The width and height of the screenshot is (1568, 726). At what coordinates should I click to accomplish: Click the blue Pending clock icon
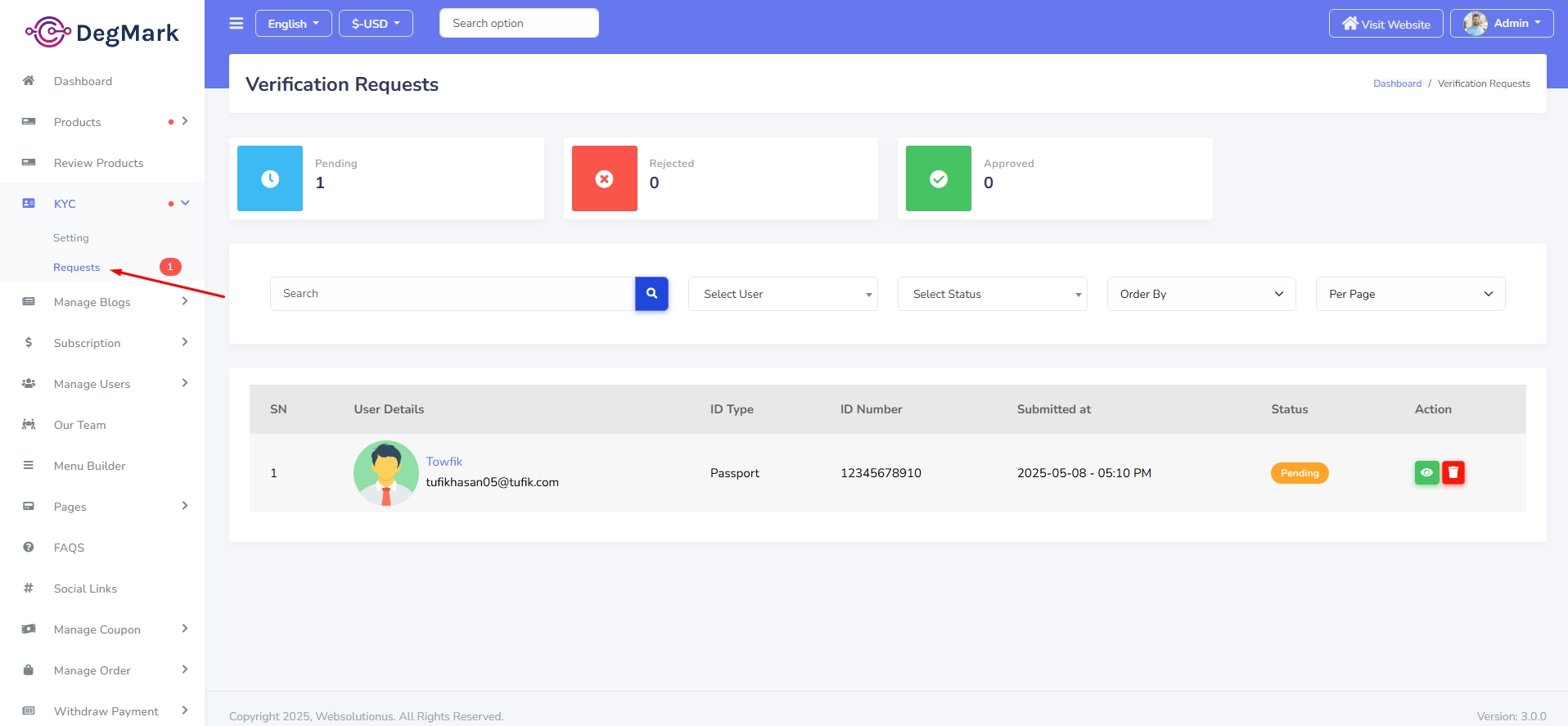[270, 178]
